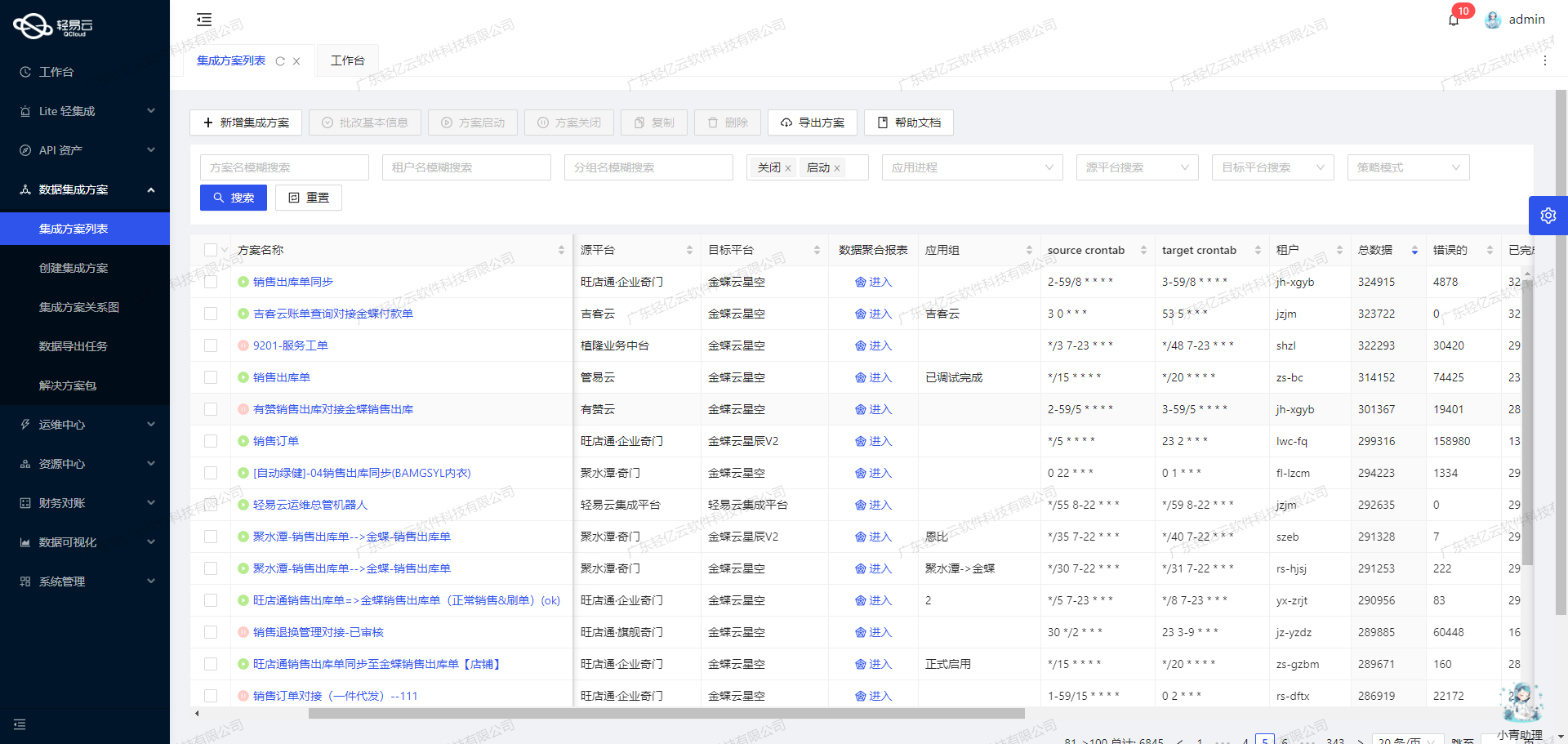1568x744 pixels.
Task: Click the 新增集成方案 button
Action: [246, 123]
